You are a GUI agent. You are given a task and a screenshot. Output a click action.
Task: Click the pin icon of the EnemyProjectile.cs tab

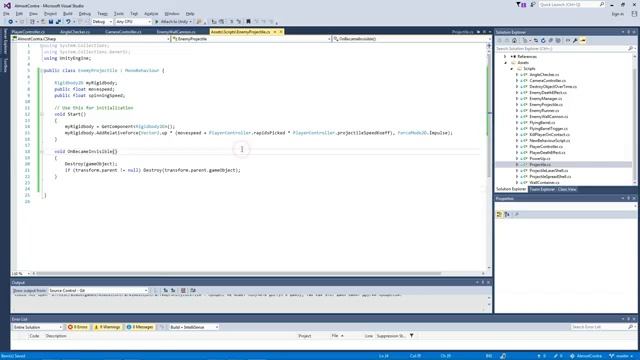275,32
